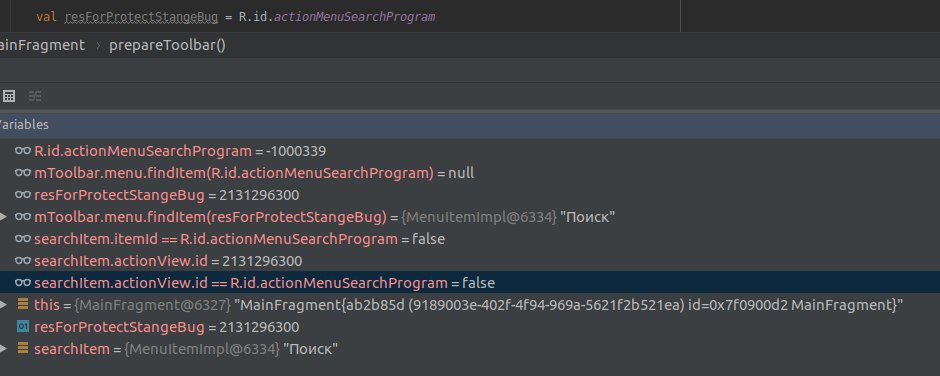Expand the mToolbar.menu.findItem(resForProtectStangeBug) watch

[4, 216]
